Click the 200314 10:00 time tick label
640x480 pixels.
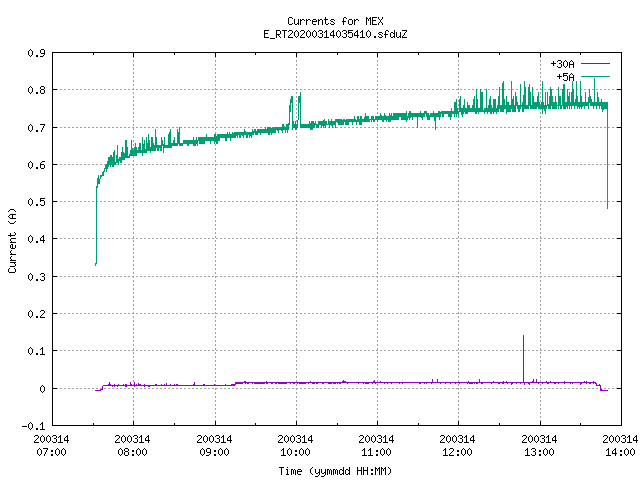coord(296,445)
